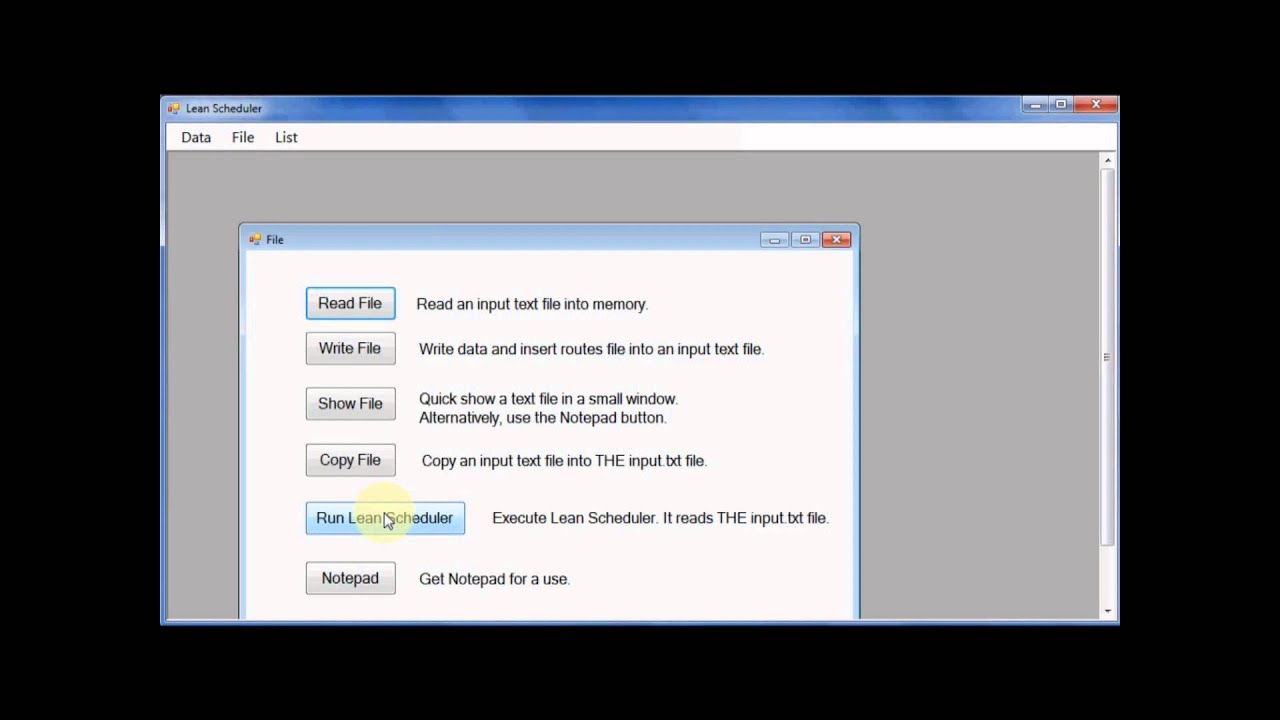The image size is (1280, 720).
Task: Click the vertical scrollbar up arrow
Action: click(1107, 160)
